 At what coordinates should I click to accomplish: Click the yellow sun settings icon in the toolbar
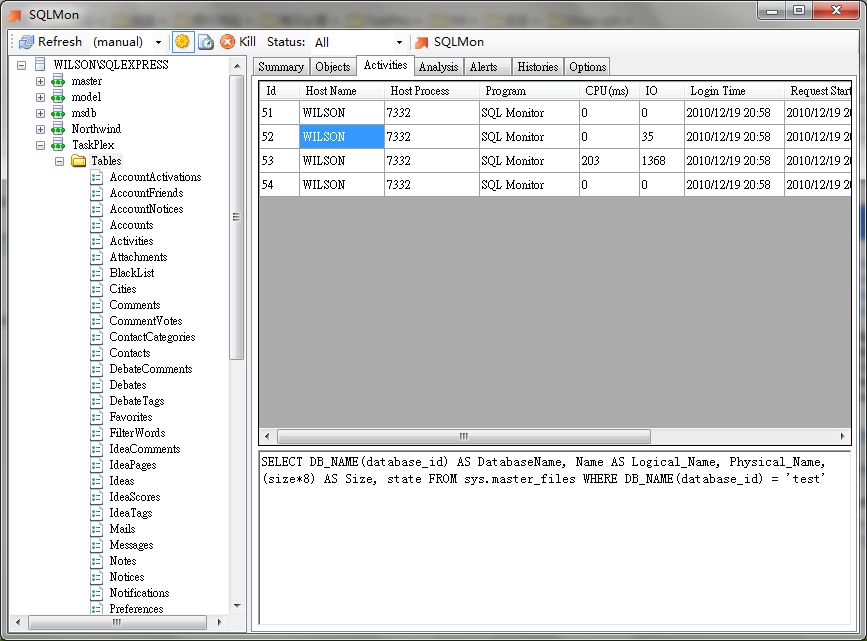tap(183, 42)
